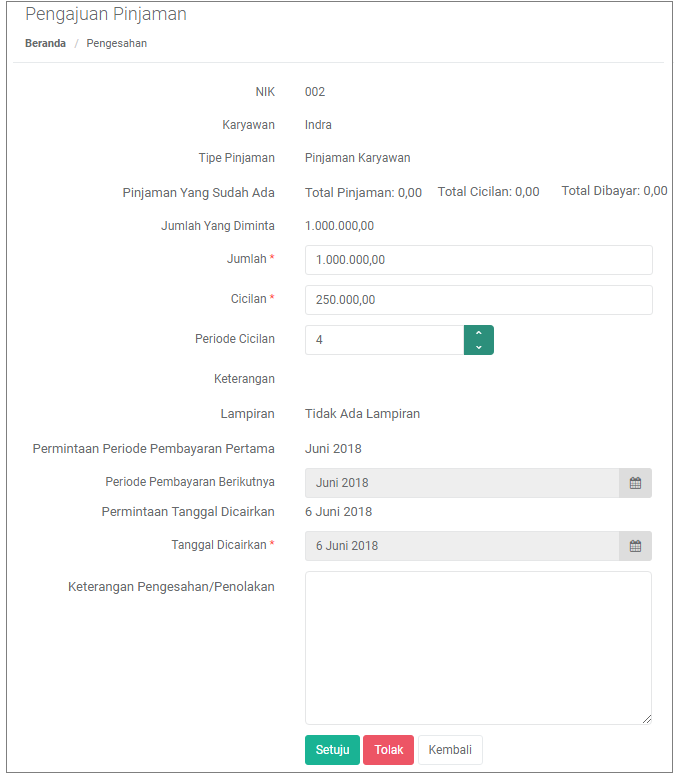This screenshot has height=775, width=675.
Task: Click the Setuju button
Action: 332,750
